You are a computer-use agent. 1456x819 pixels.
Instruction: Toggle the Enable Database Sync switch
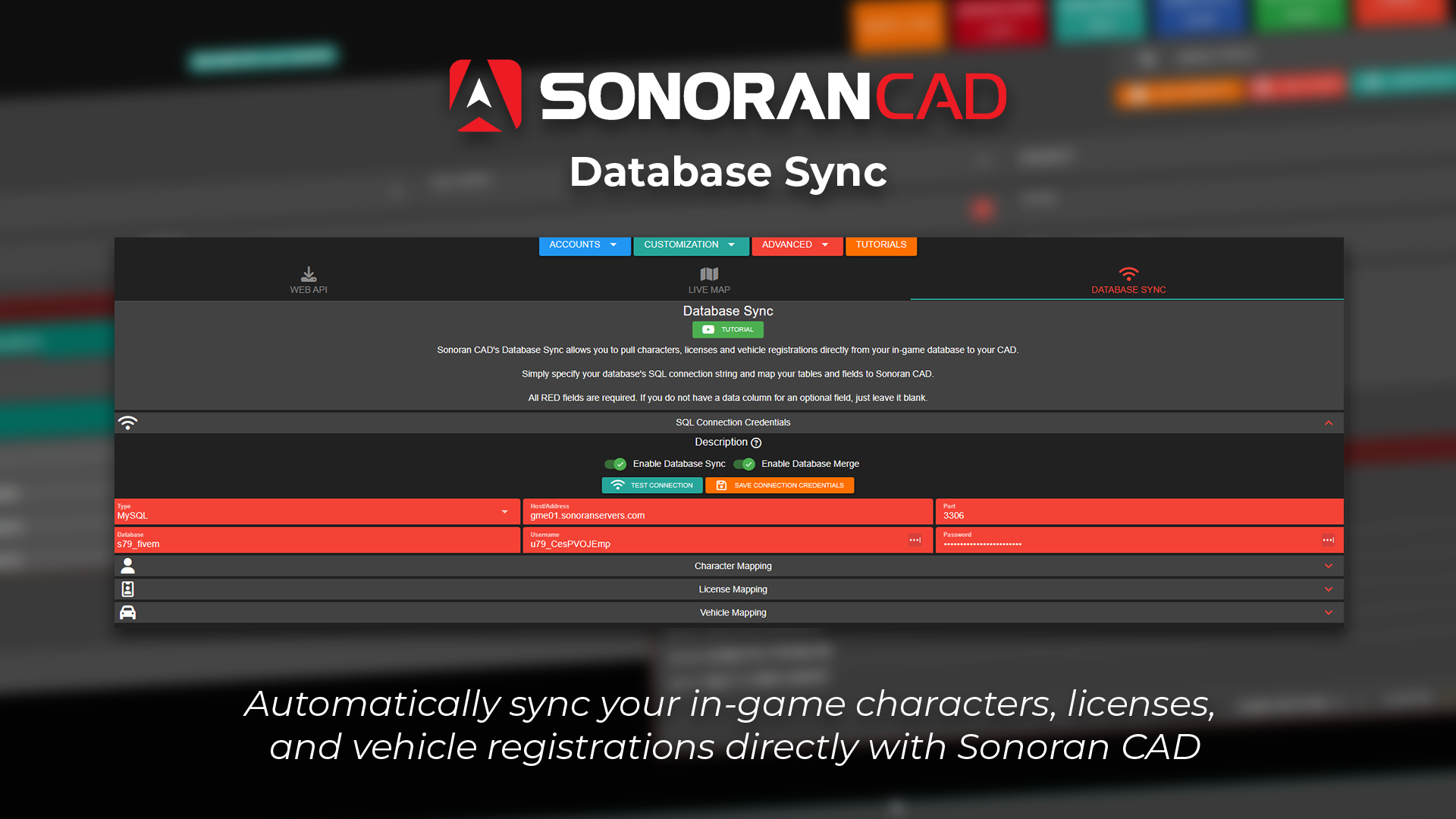pyautogui.click(x=615, y=464)
